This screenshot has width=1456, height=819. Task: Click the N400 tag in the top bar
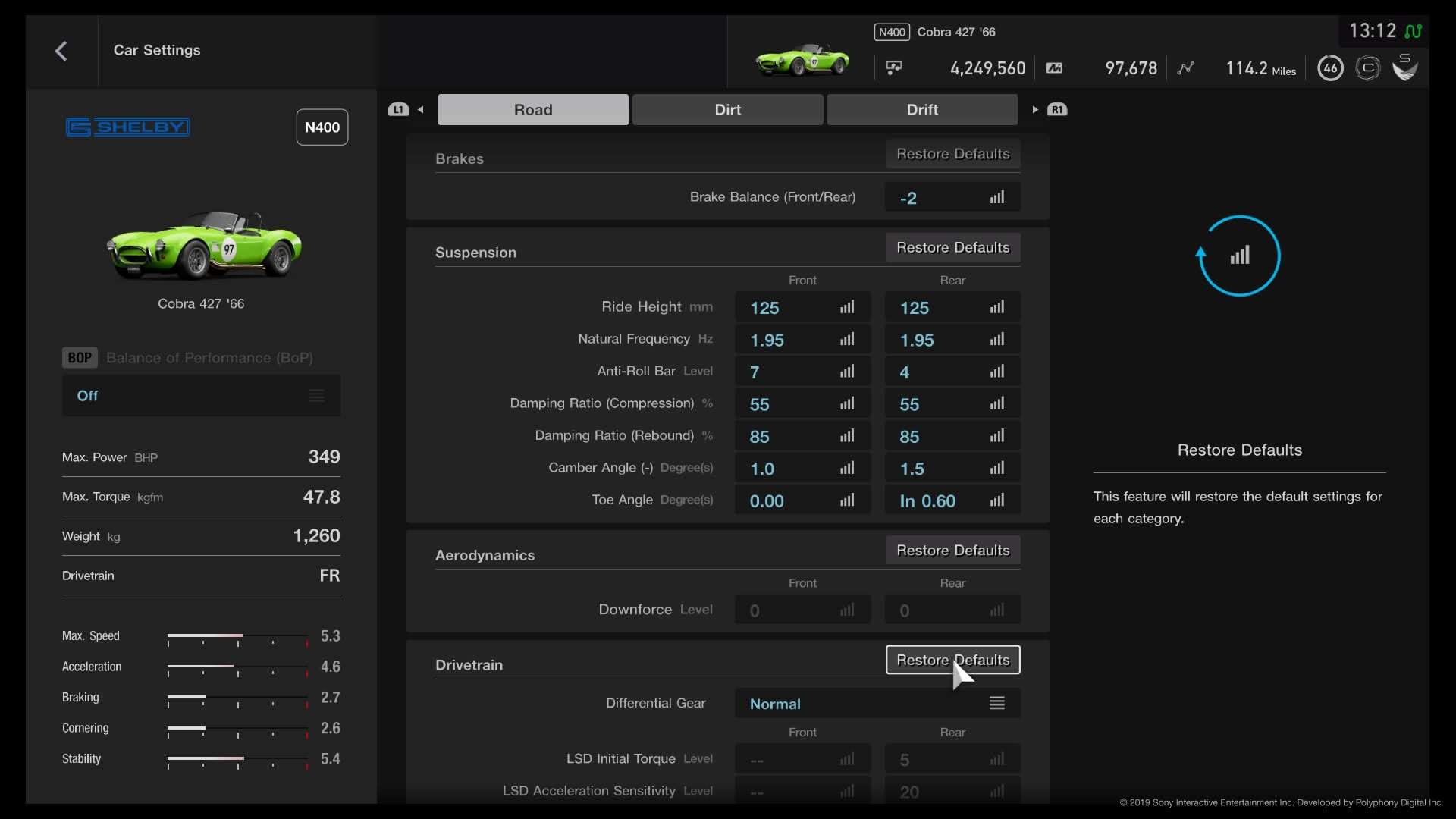892,32
